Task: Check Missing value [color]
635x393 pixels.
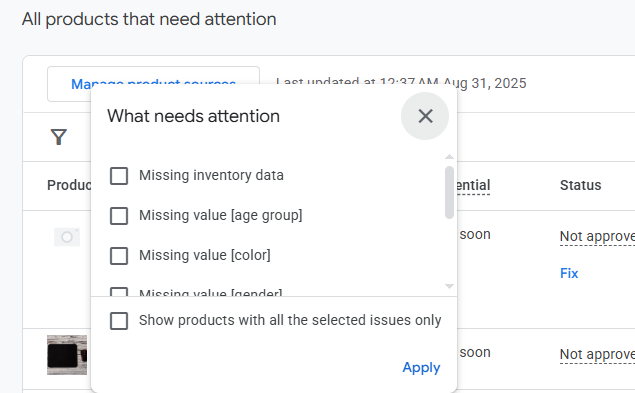Action: coord(119,256)
